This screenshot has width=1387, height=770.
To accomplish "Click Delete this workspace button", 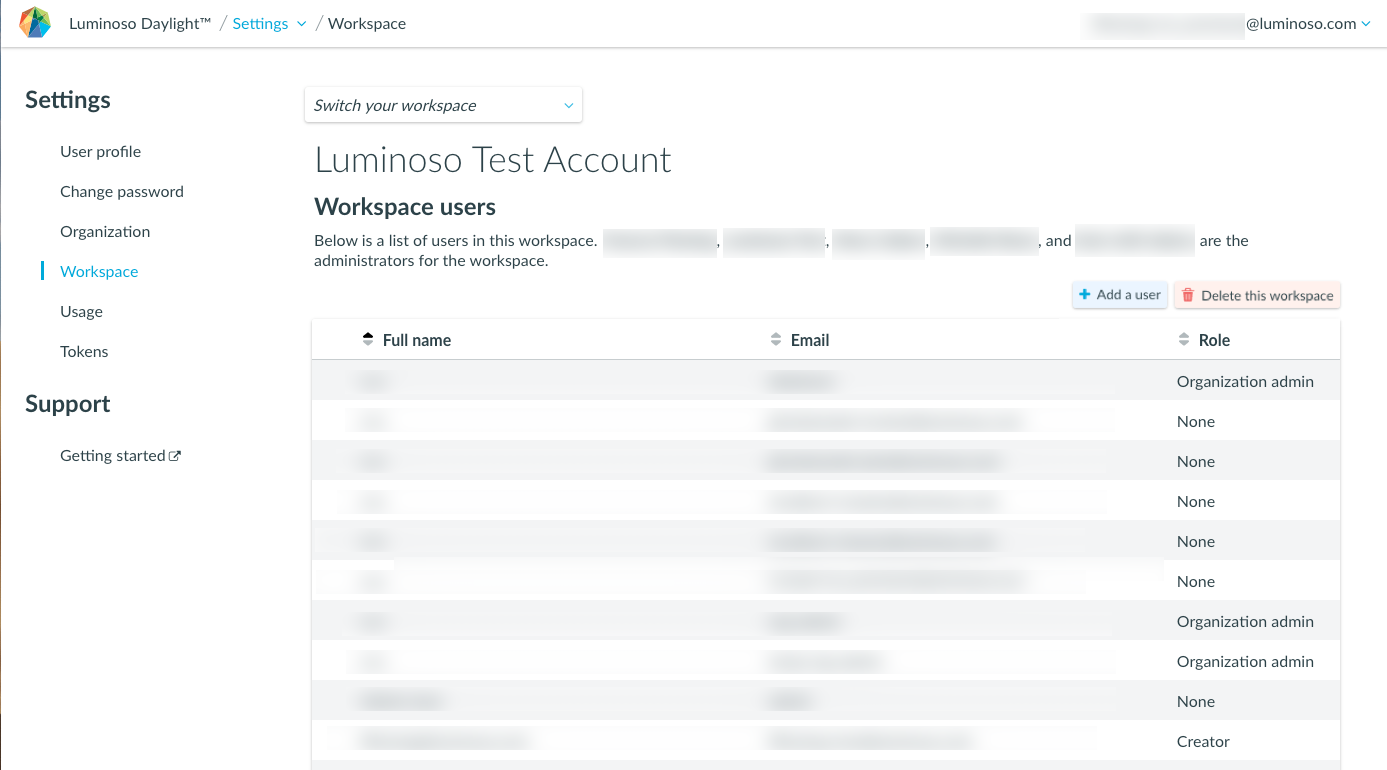I will click(1257, 295).
